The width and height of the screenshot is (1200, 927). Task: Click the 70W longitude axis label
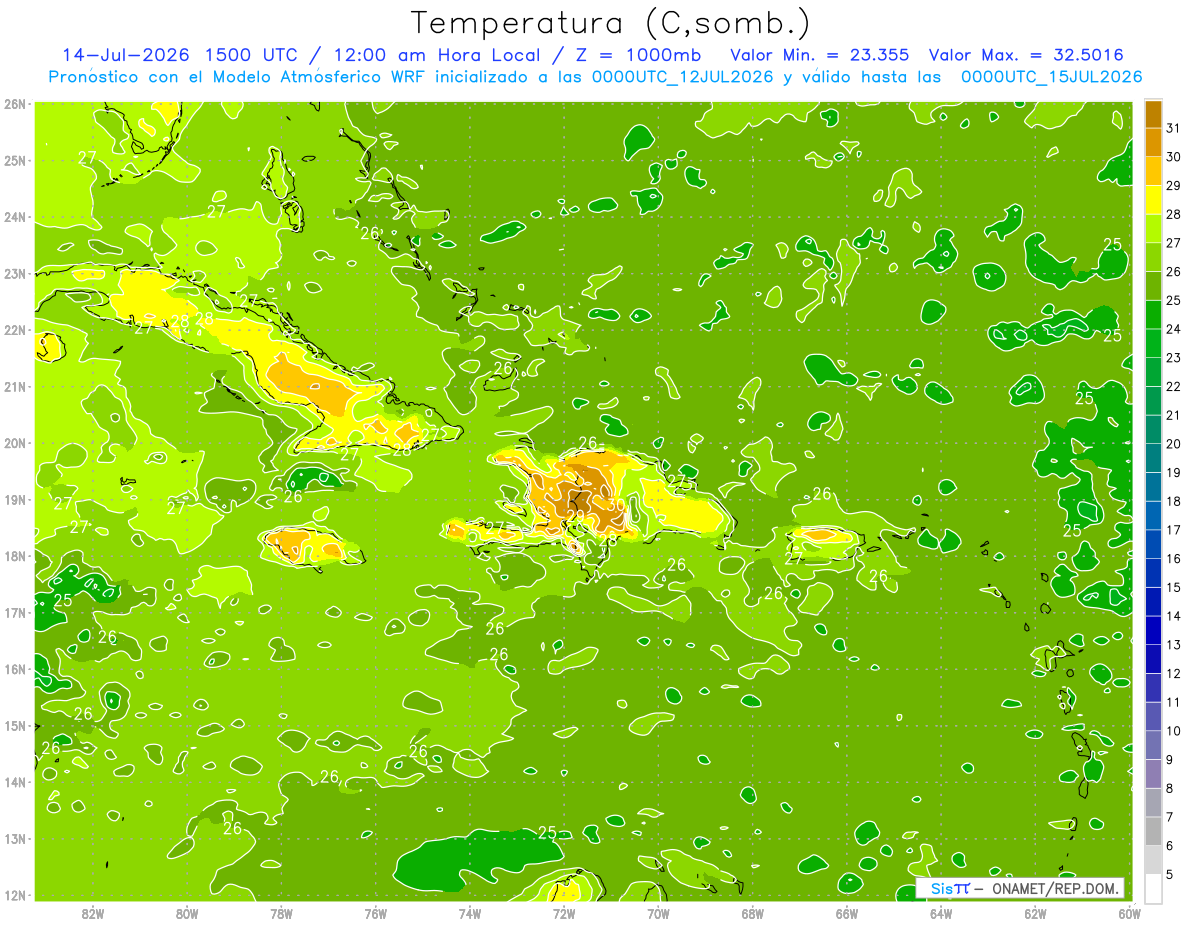coord(658,913)
